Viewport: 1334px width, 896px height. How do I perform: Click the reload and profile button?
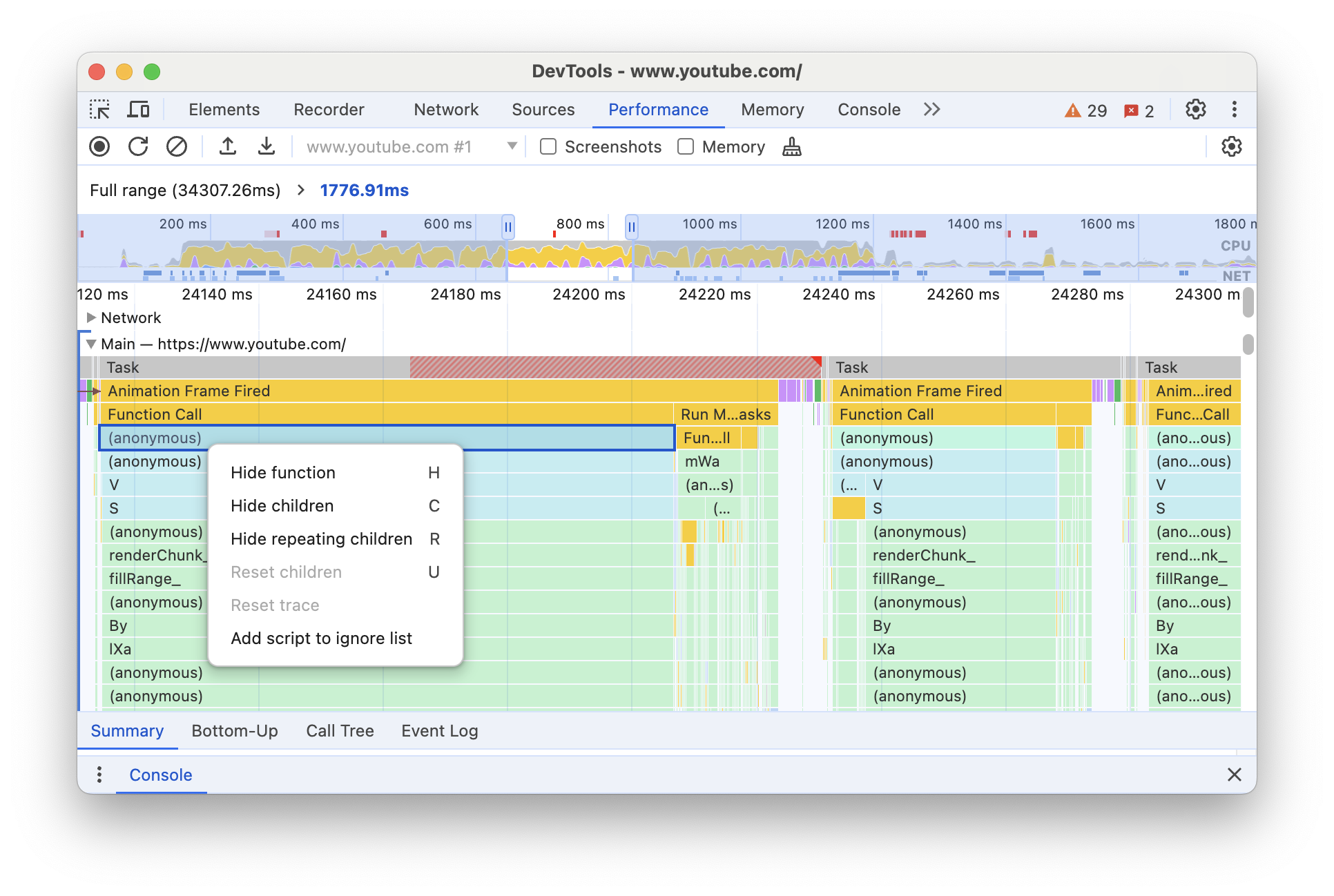[139, 147]
